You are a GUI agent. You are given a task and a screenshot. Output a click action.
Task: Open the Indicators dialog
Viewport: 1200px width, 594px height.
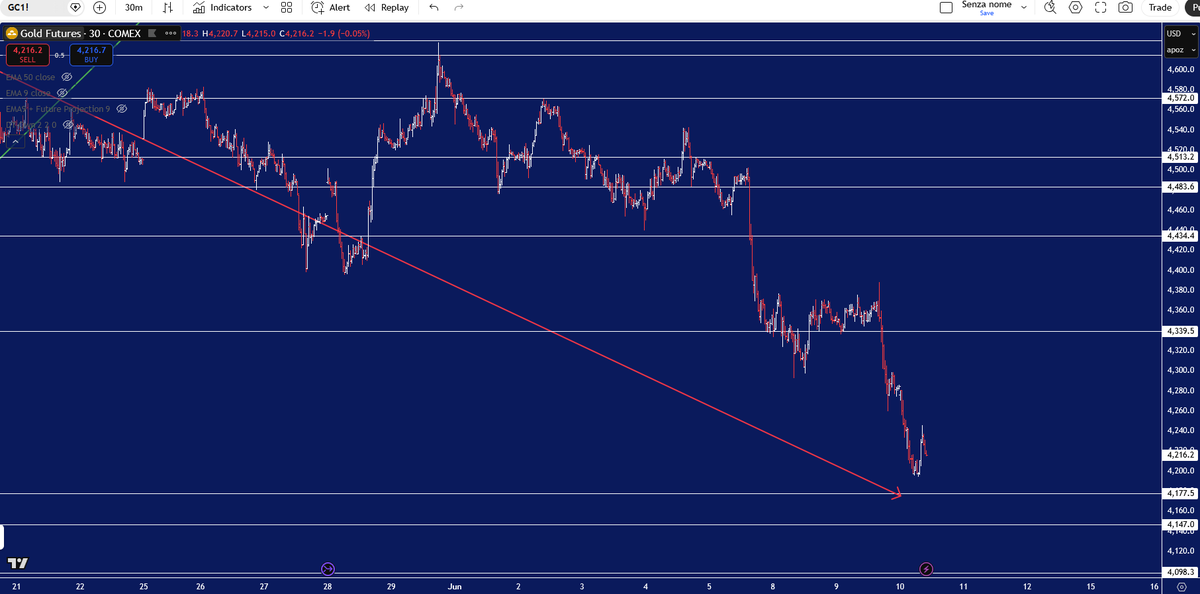[x=222, y=7]
